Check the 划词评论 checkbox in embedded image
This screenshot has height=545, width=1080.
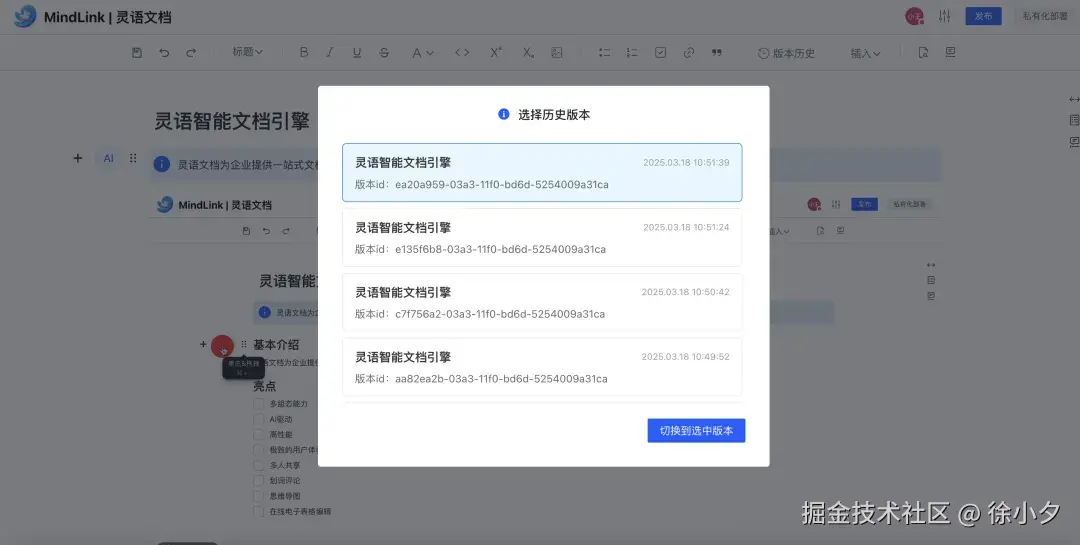click(x=259, y=480)
